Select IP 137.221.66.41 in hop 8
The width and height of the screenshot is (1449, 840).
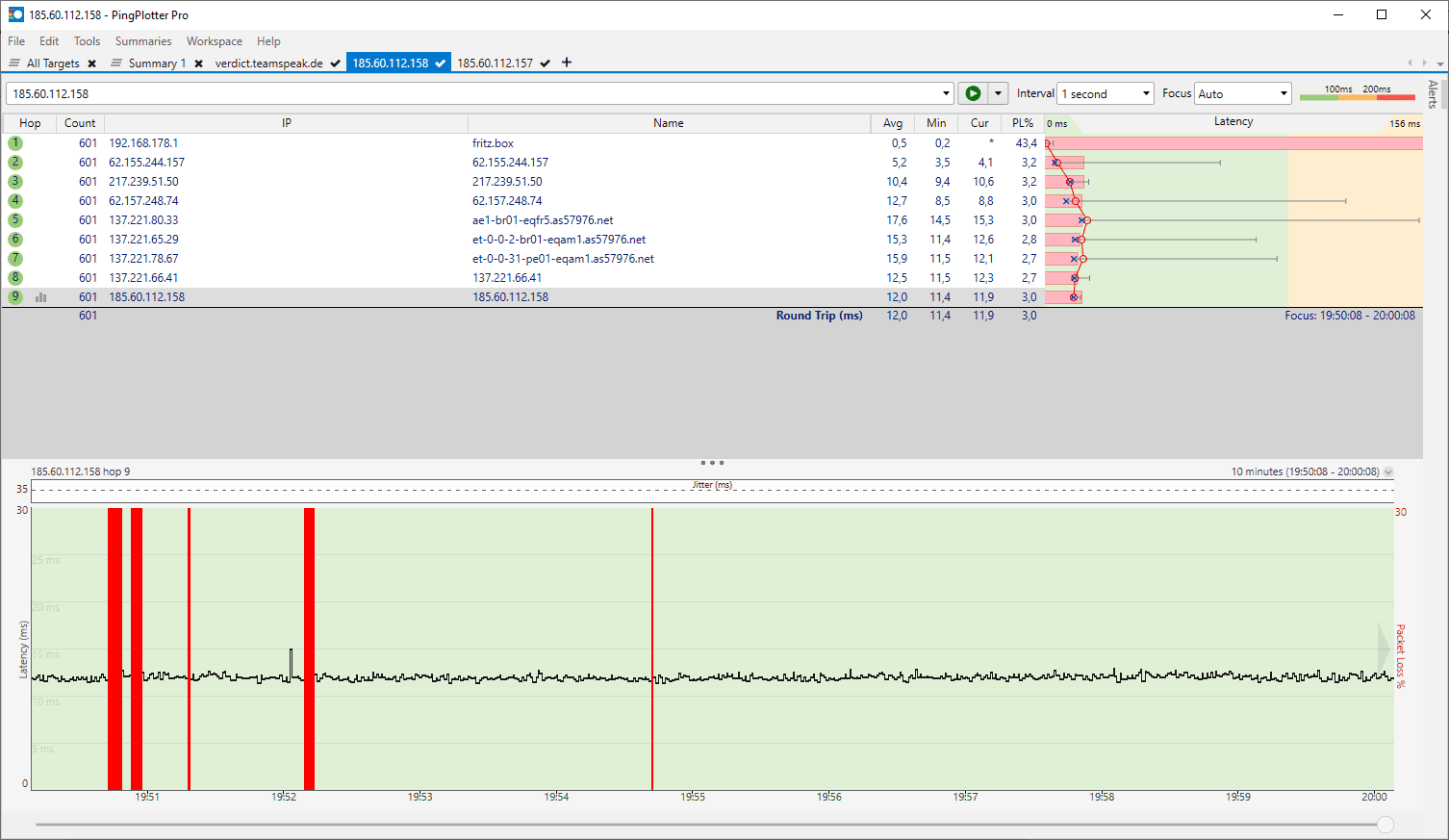pyautogui.click(x=143, y=278)
